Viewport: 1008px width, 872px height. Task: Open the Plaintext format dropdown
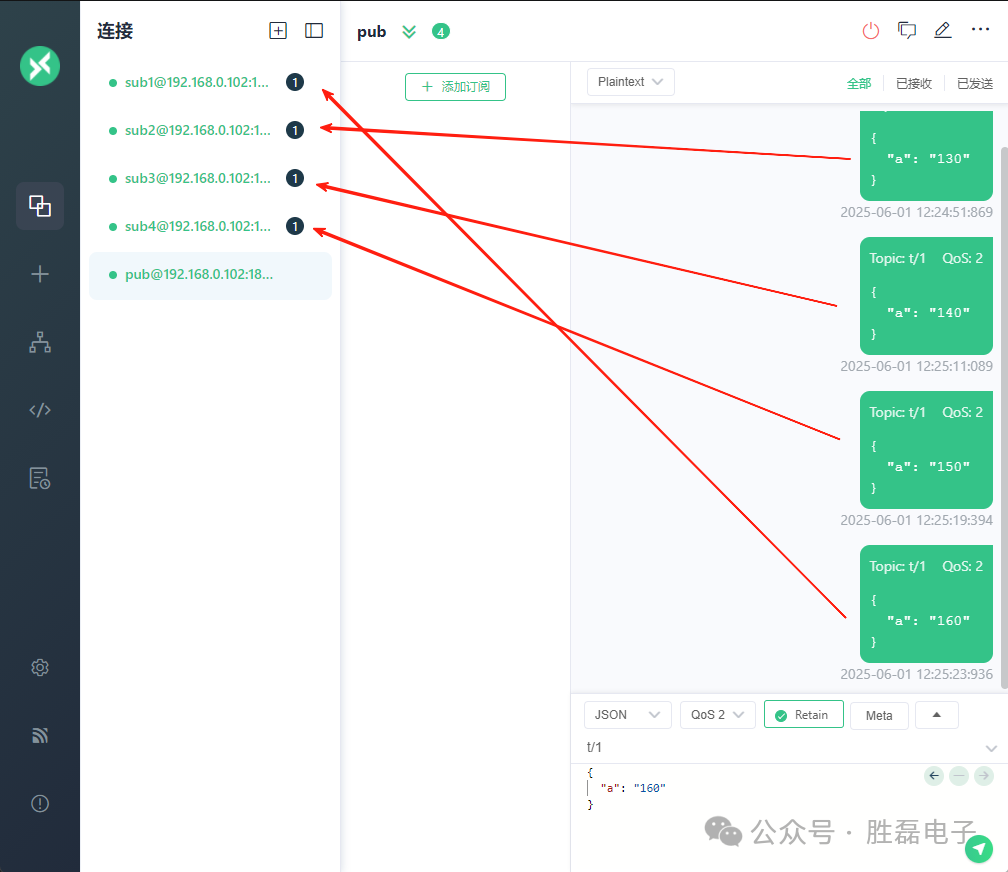(x=631, y=82)
